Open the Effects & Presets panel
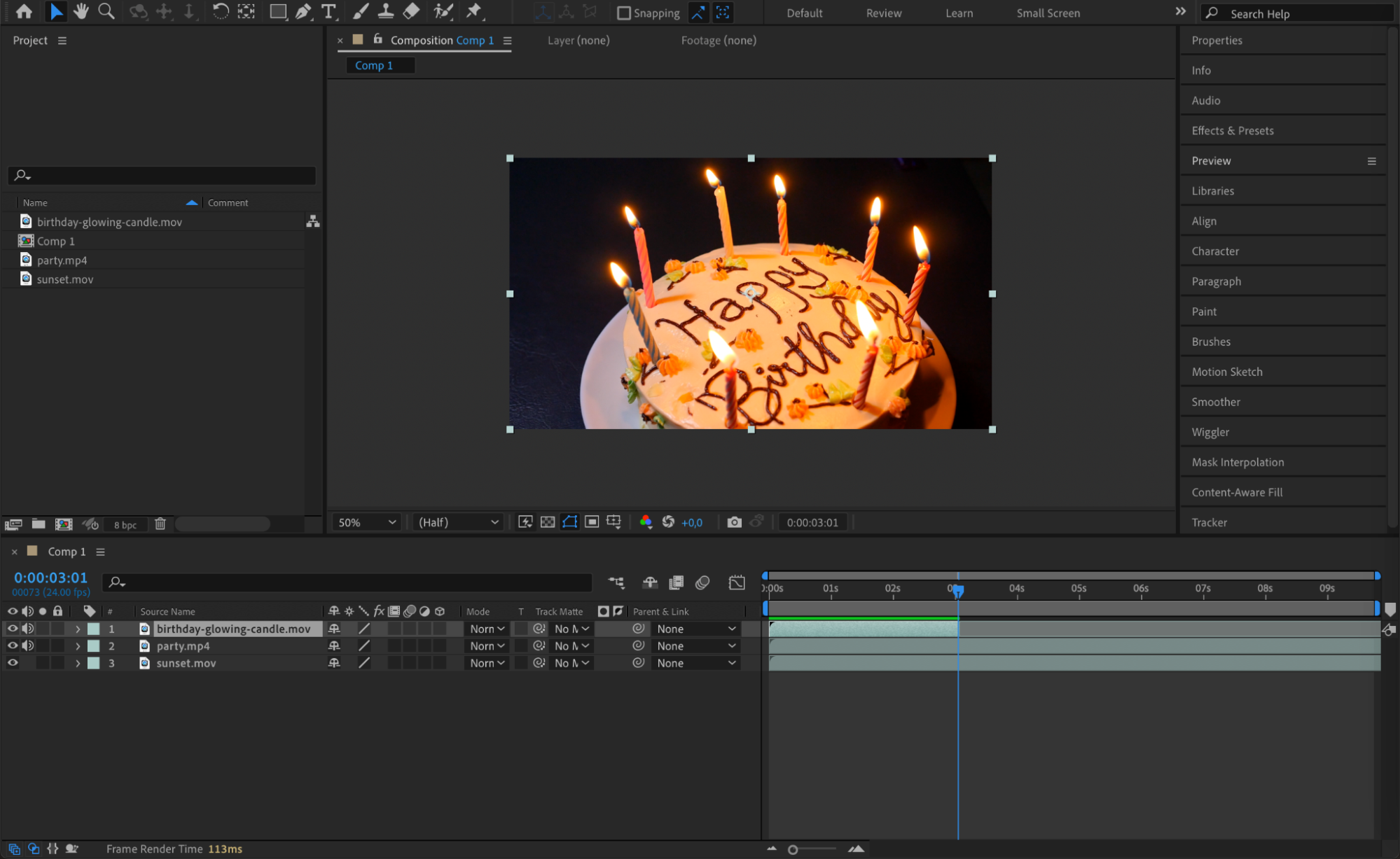The image size is (1400, 859). tap(1232, 131)
